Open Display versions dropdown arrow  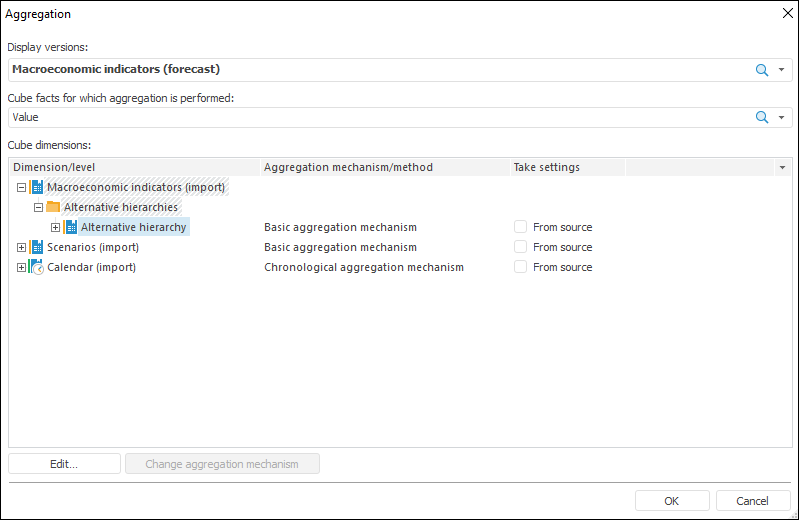click(781, 70)
